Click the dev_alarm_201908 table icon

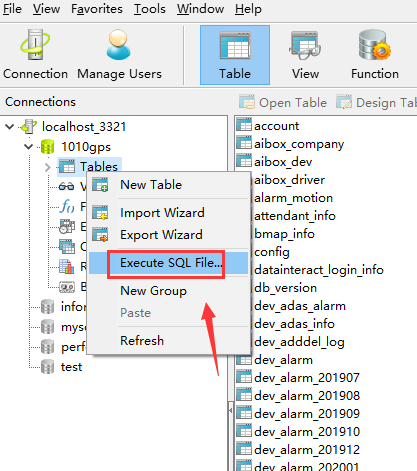[244, 395]
